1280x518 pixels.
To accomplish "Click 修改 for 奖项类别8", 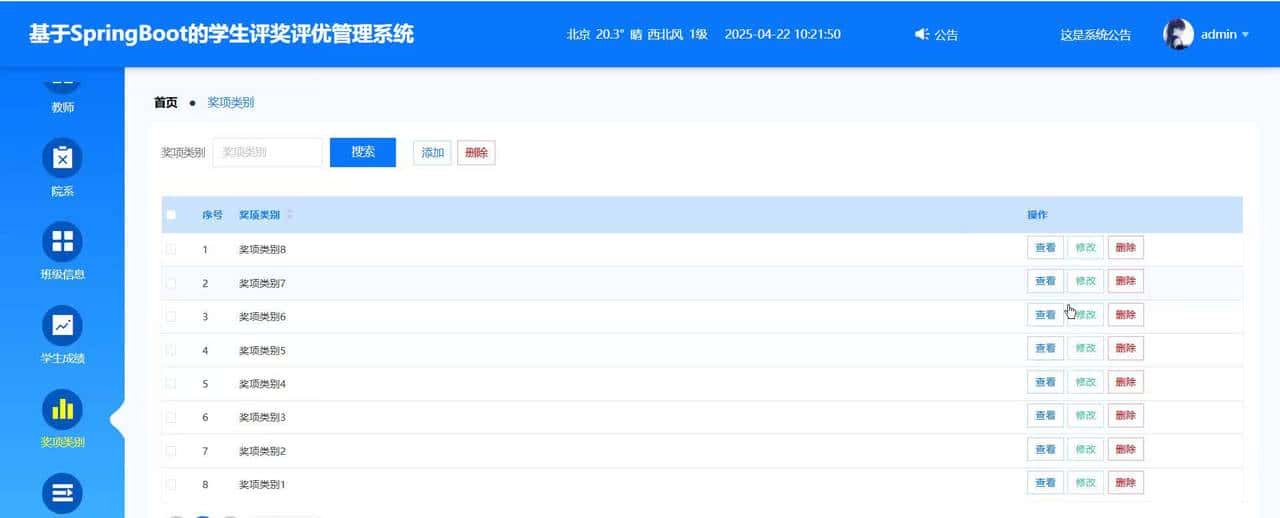I will (1085, 248).
